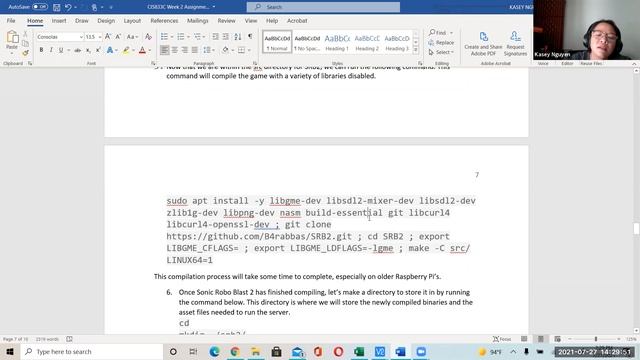Click the Multilevel List icon

tap(198, 37)
